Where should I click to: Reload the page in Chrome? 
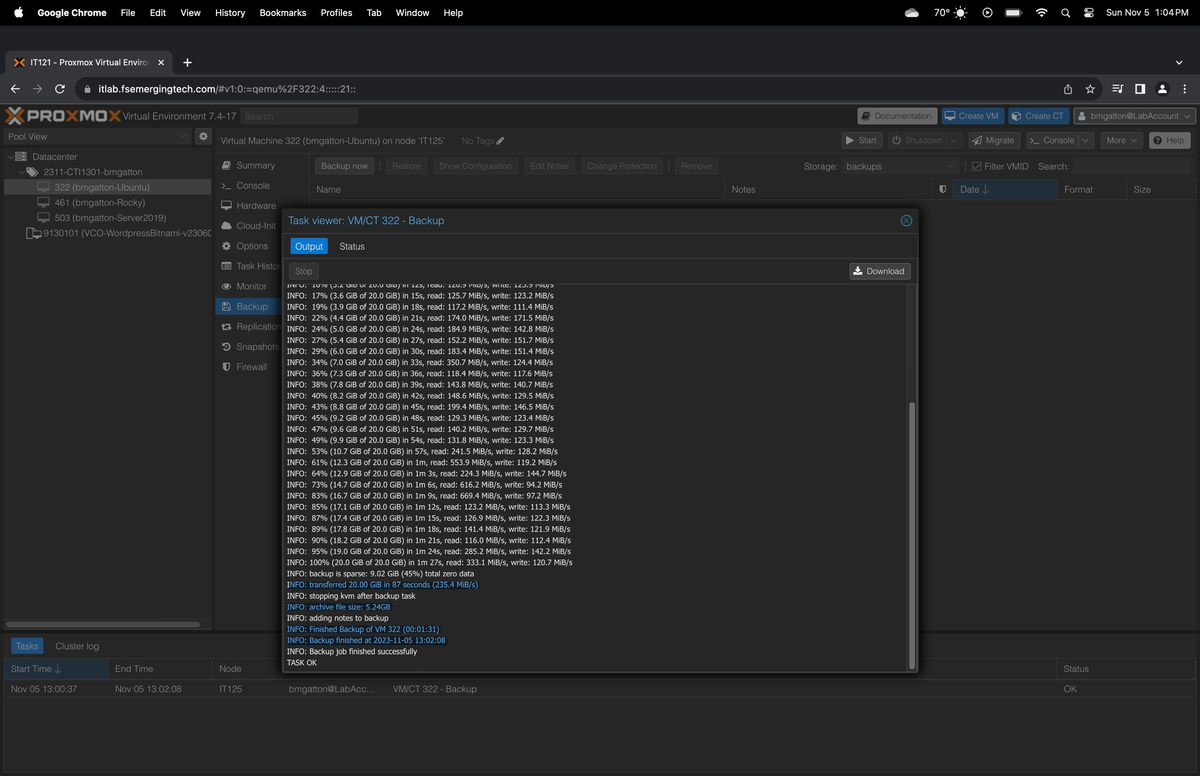(x=60, y=89)
